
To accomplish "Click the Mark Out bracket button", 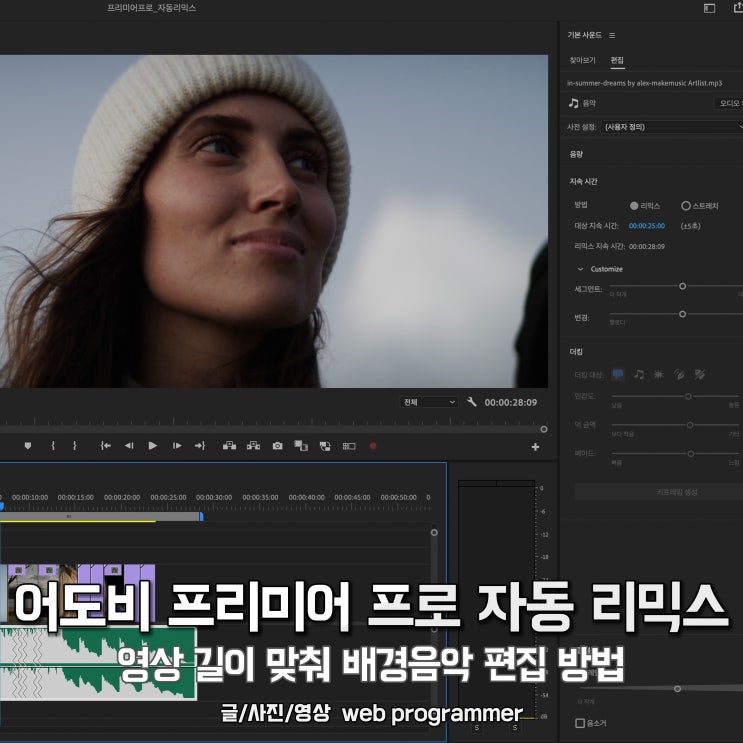I will (75, 445).
